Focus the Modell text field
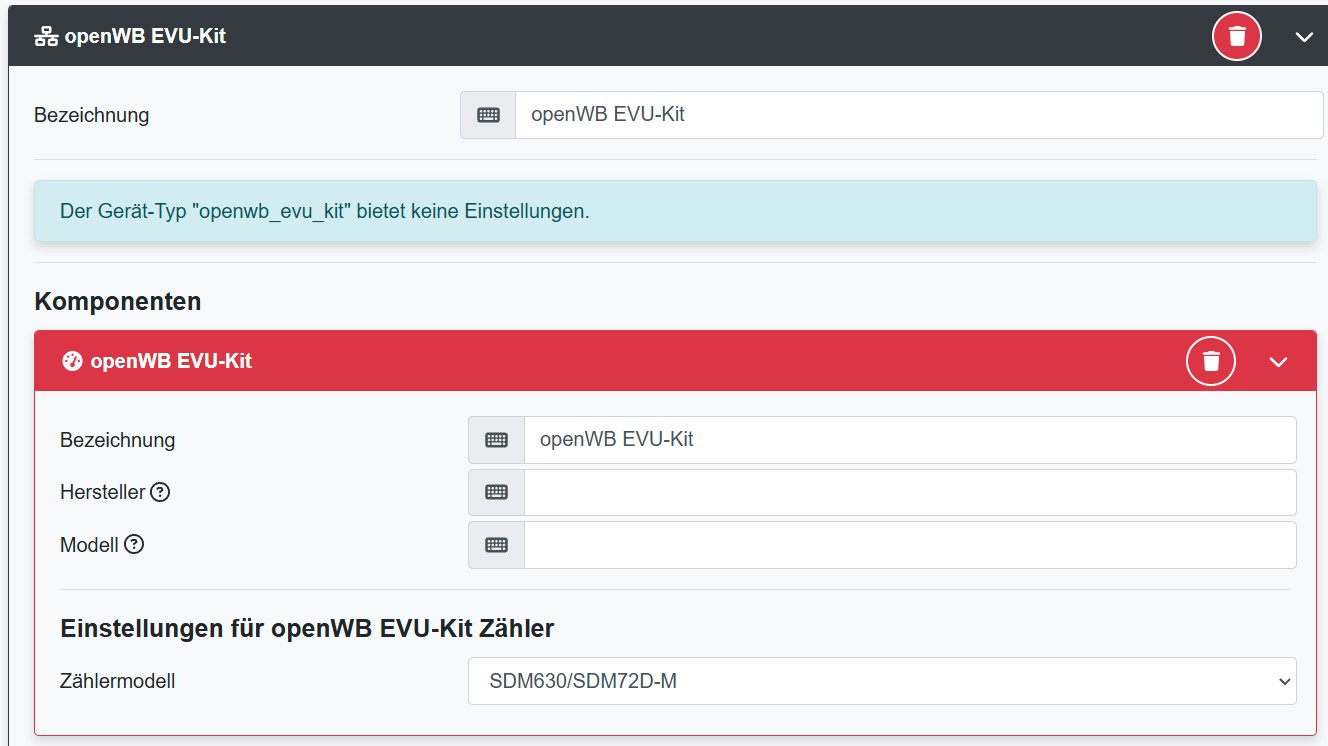This screenshot has height=746, width=1328. (x=910, y=545)
